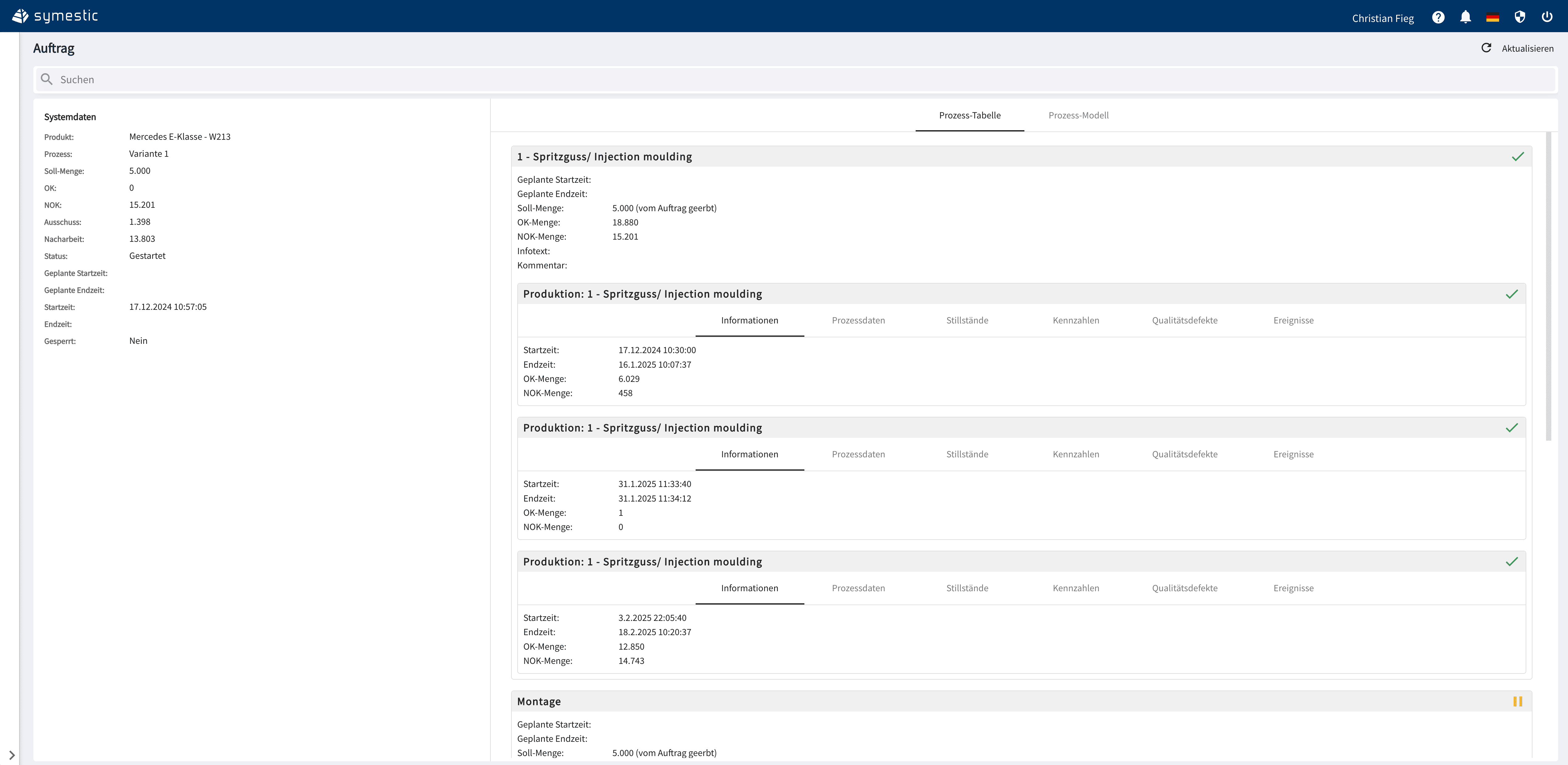Focus the Suchen search field
1568x765 pixels.
point(795,79)
